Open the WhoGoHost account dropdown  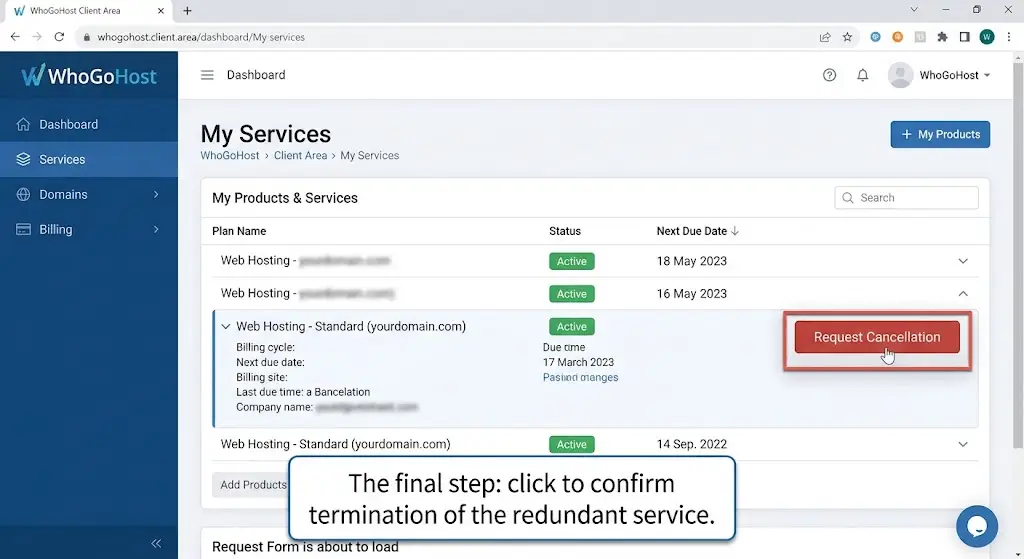[955, 75]
